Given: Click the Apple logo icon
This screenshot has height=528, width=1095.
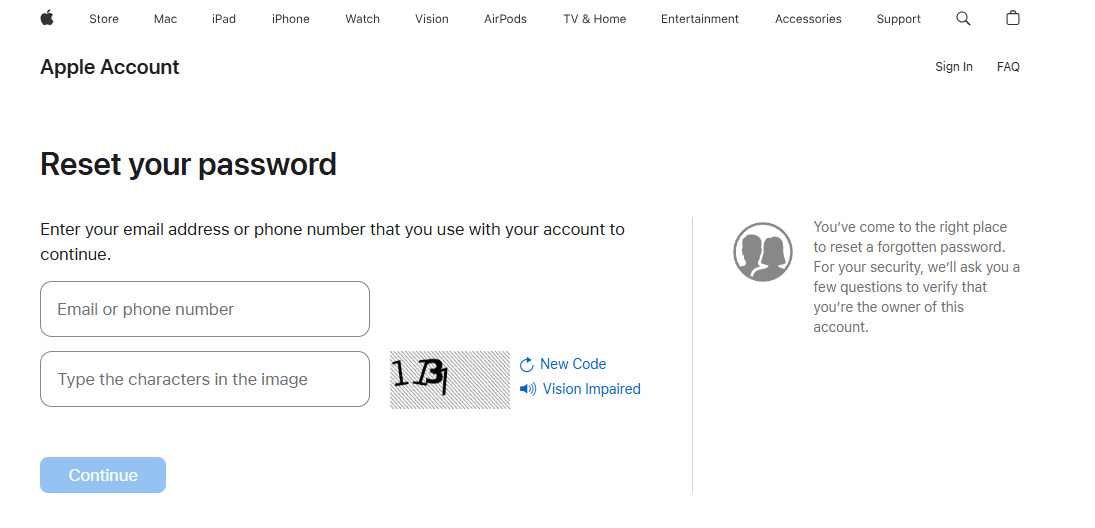Looking at the screenshot, I should point(47,18).
